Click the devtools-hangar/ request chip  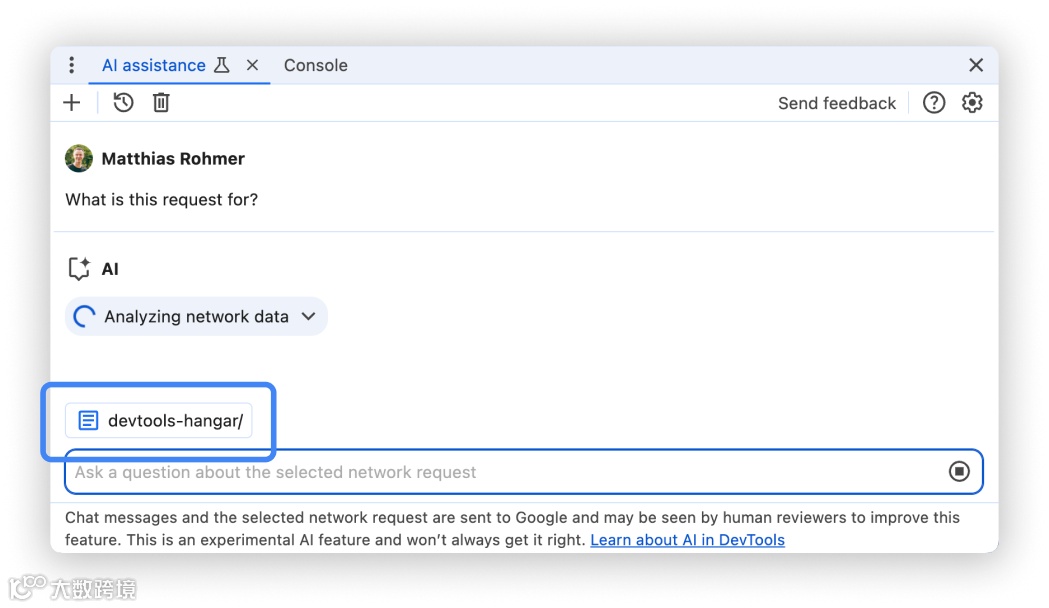coord(159,421)
